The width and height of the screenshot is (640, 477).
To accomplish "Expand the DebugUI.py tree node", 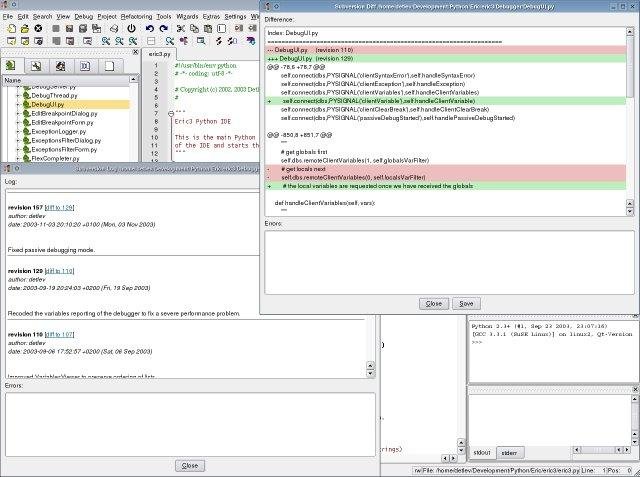I will (18, 104).
